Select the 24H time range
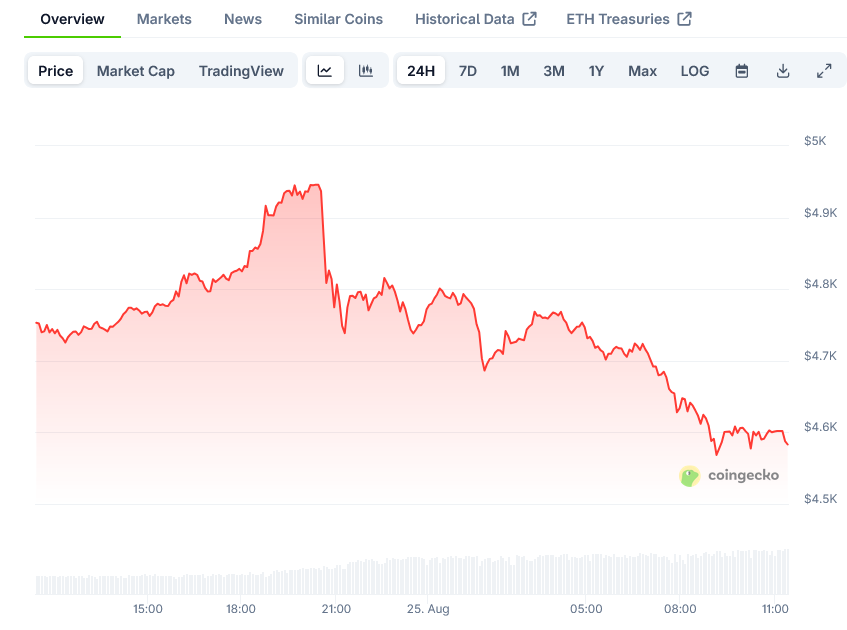 coord(421,71)
